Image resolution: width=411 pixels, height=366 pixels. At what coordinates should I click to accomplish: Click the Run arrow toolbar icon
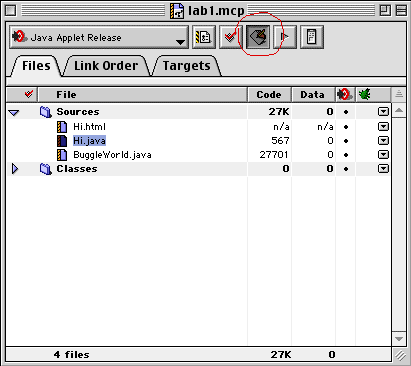coord(285,37)
